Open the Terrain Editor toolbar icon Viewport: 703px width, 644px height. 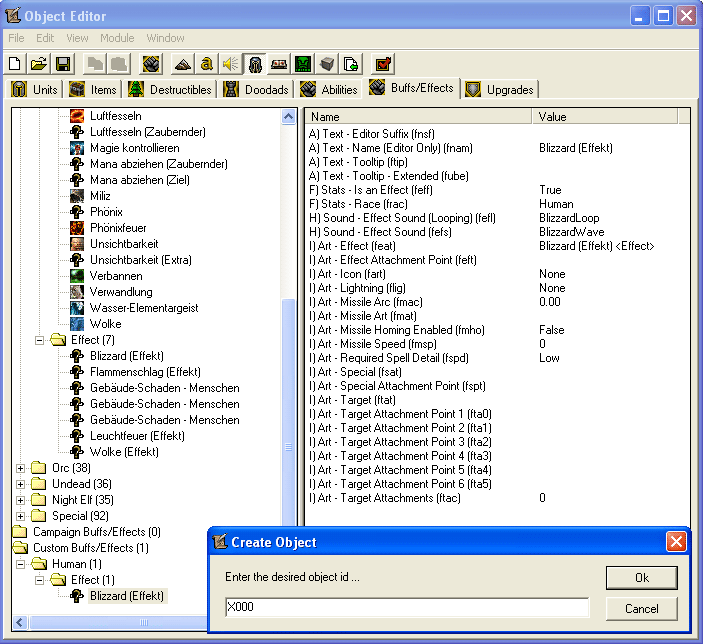click(x=182, y=64)
